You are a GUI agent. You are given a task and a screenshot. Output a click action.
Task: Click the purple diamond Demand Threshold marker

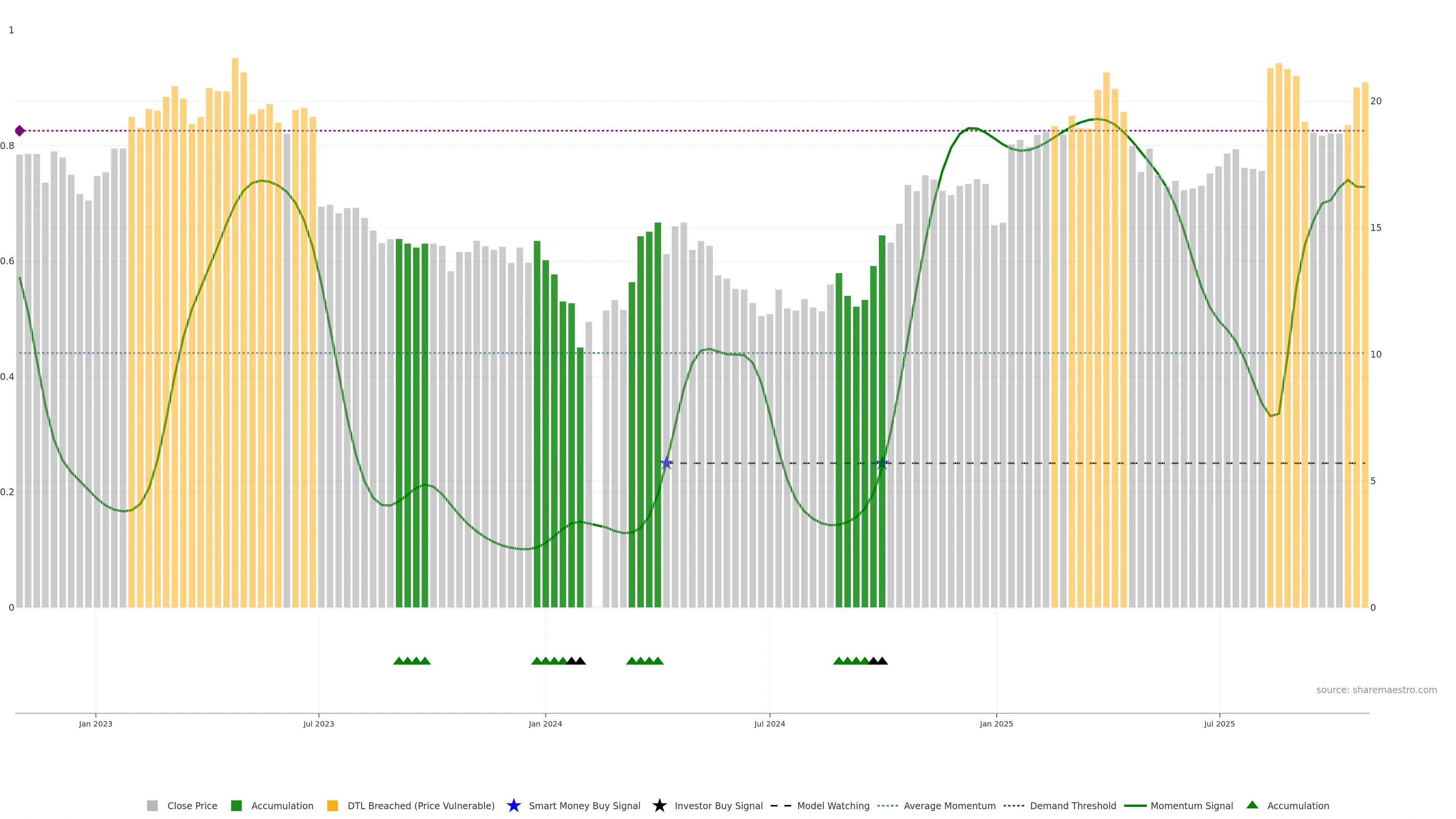pos(20,130)
